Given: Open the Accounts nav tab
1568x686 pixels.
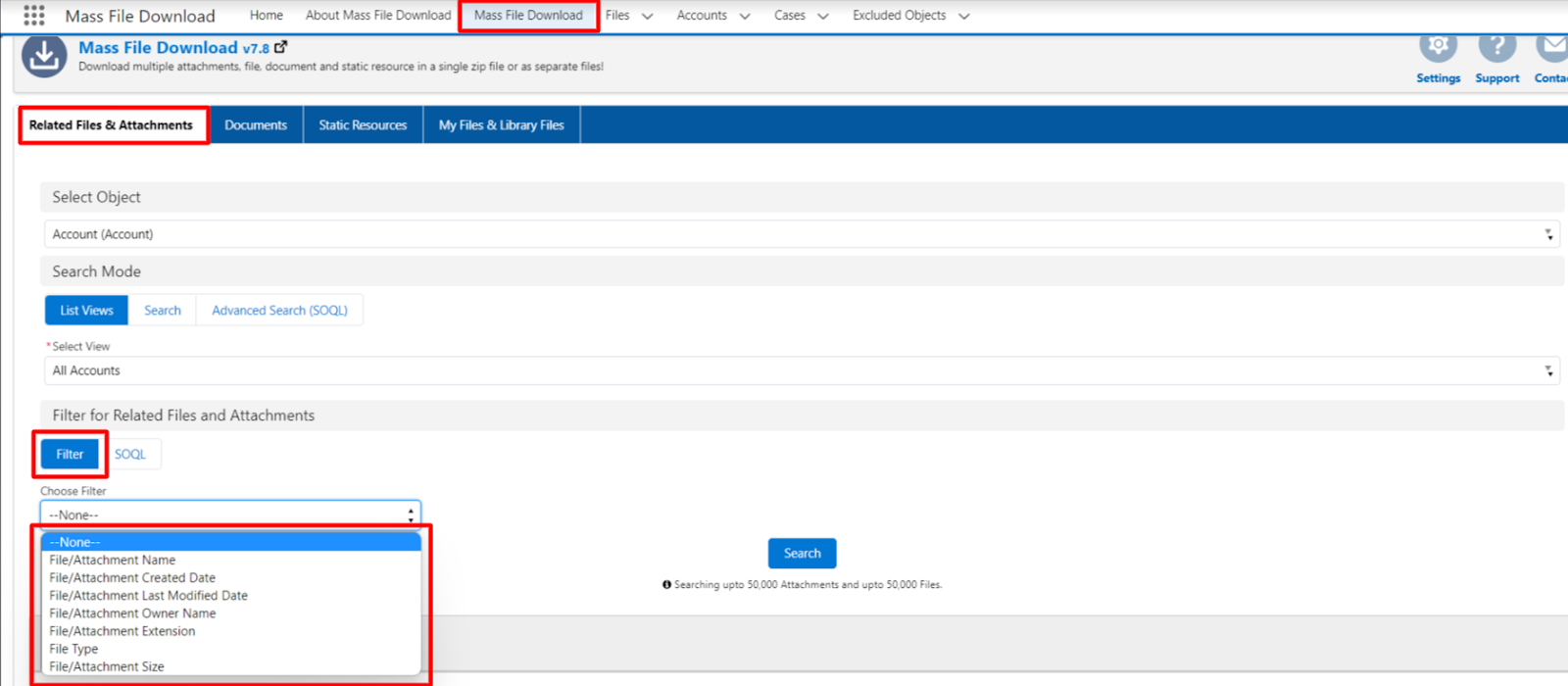Looking at the screenshot, I should coord(702,16).
